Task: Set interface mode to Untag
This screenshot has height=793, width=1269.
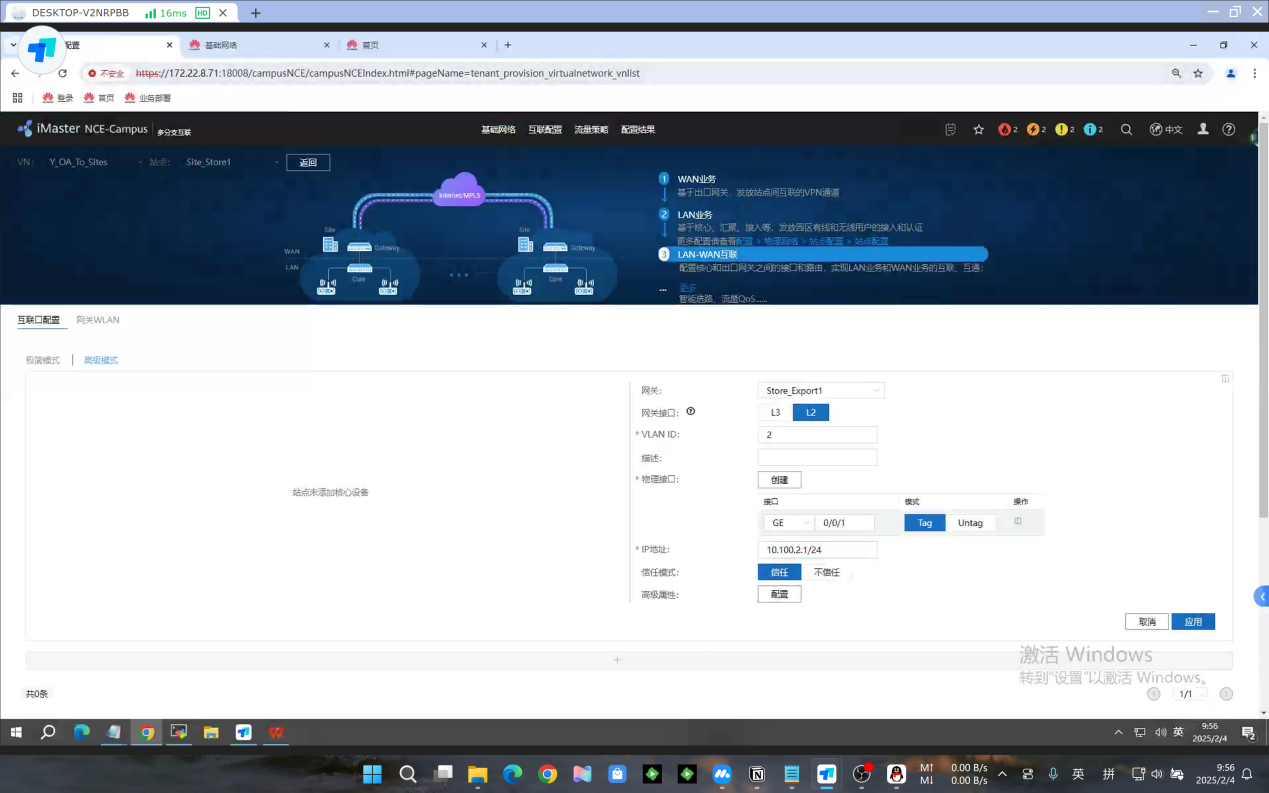Action: coord(970,522)
